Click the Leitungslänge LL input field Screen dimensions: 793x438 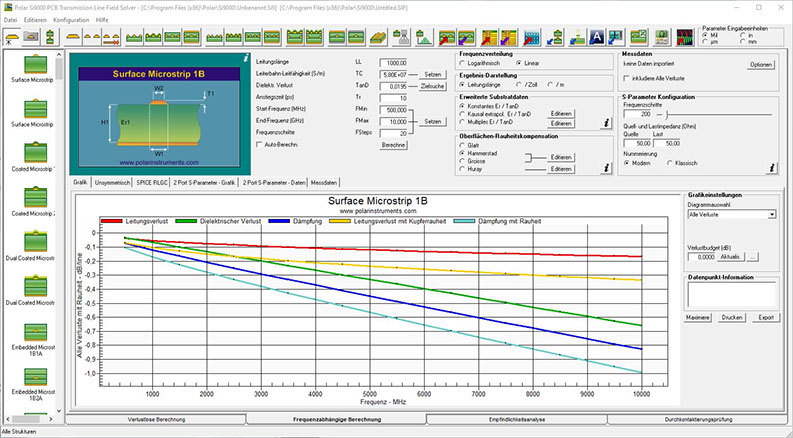pyautogui.click(x=393, y=63)
